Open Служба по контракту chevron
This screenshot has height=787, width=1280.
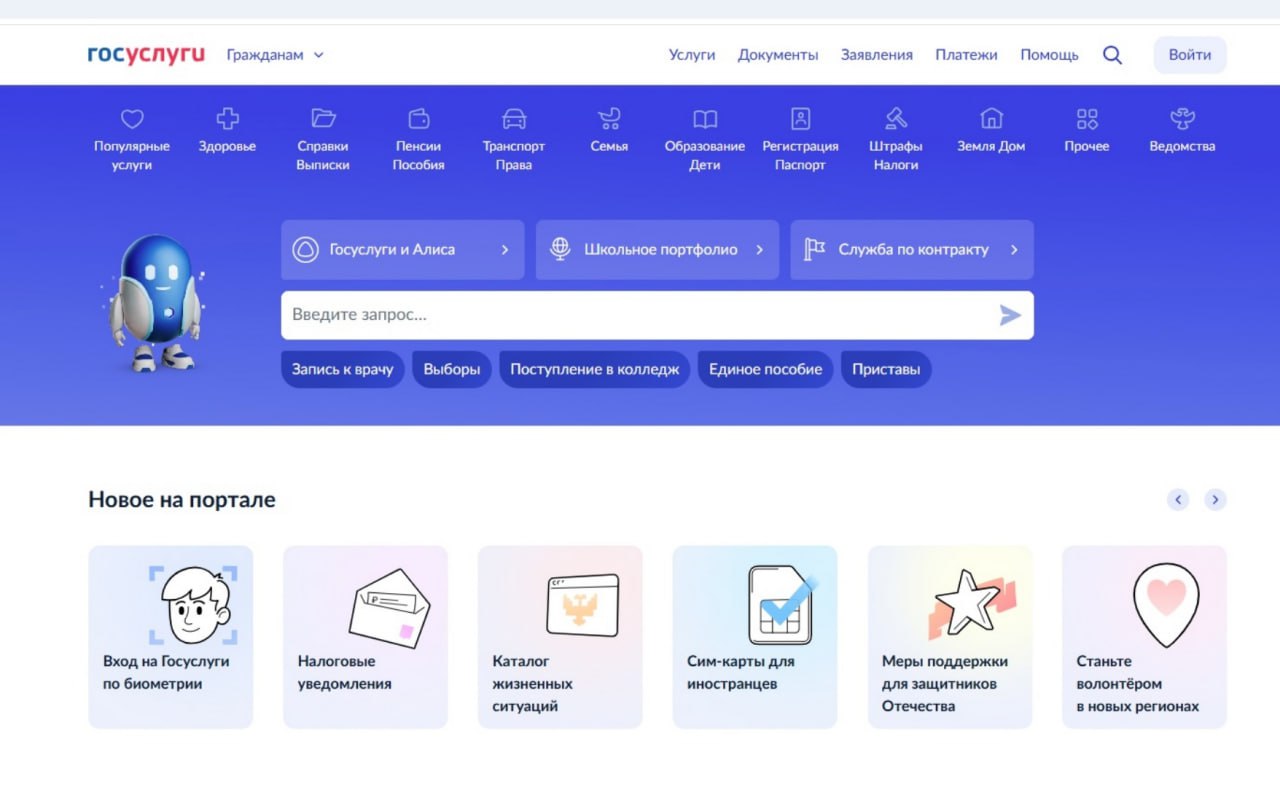coord(1014,250)
